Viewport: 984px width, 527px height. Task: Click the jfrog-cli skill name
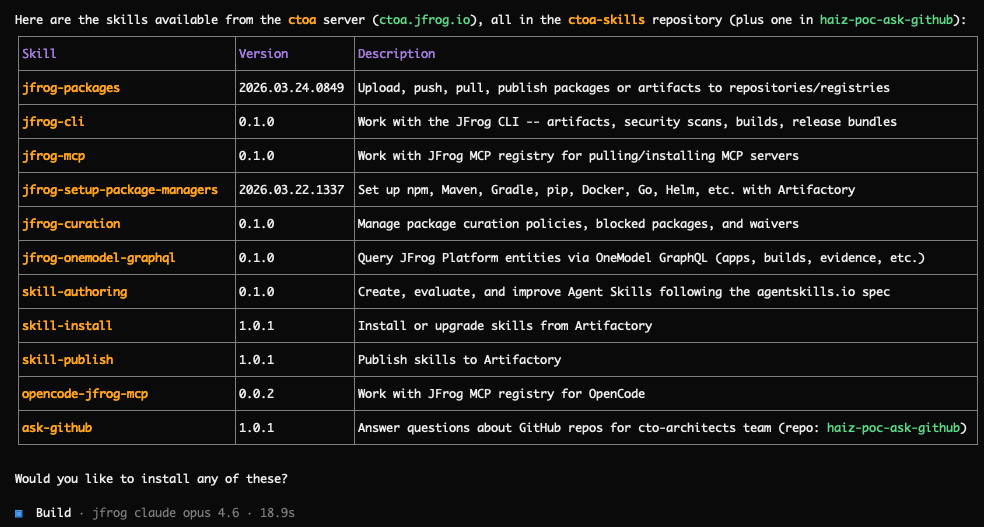pyautogui.click(x=53, y=122)
